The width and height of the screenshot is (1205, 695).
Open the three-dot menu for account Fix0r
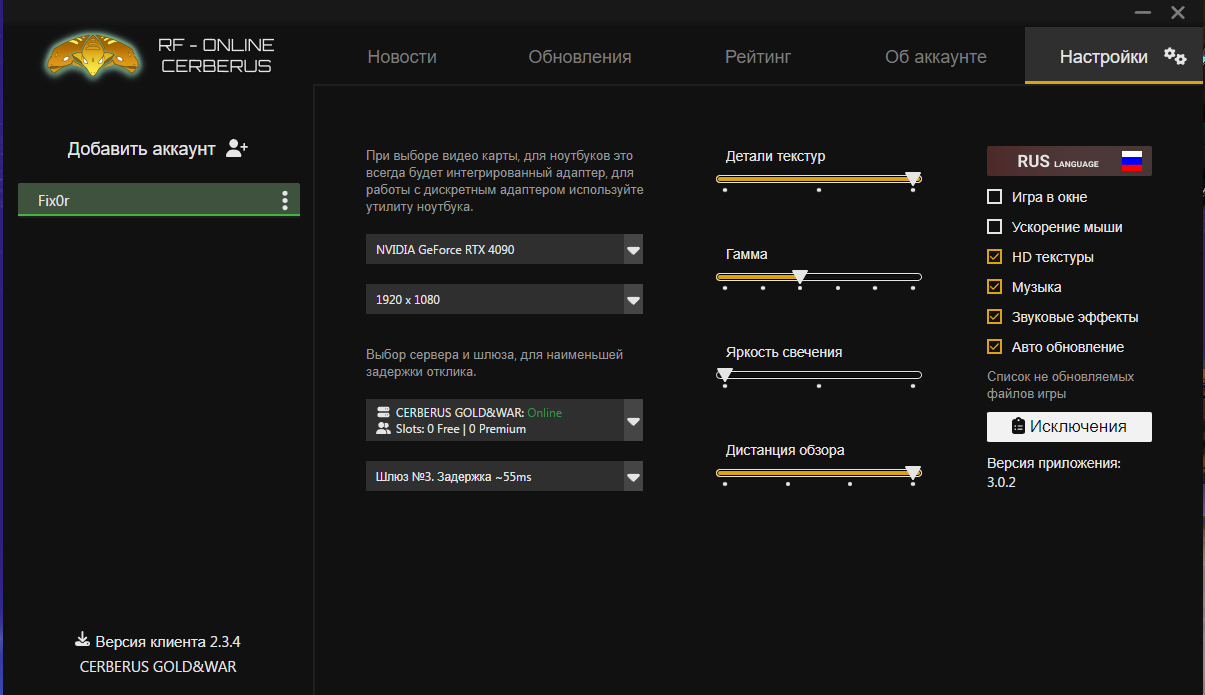point(285,201)
